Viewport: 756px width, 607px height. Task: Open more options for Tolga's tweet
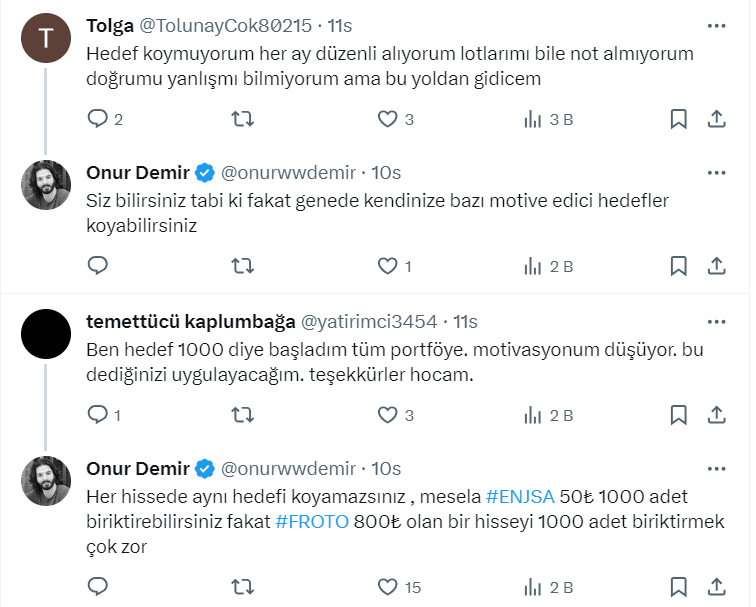(x=716, y=25)
